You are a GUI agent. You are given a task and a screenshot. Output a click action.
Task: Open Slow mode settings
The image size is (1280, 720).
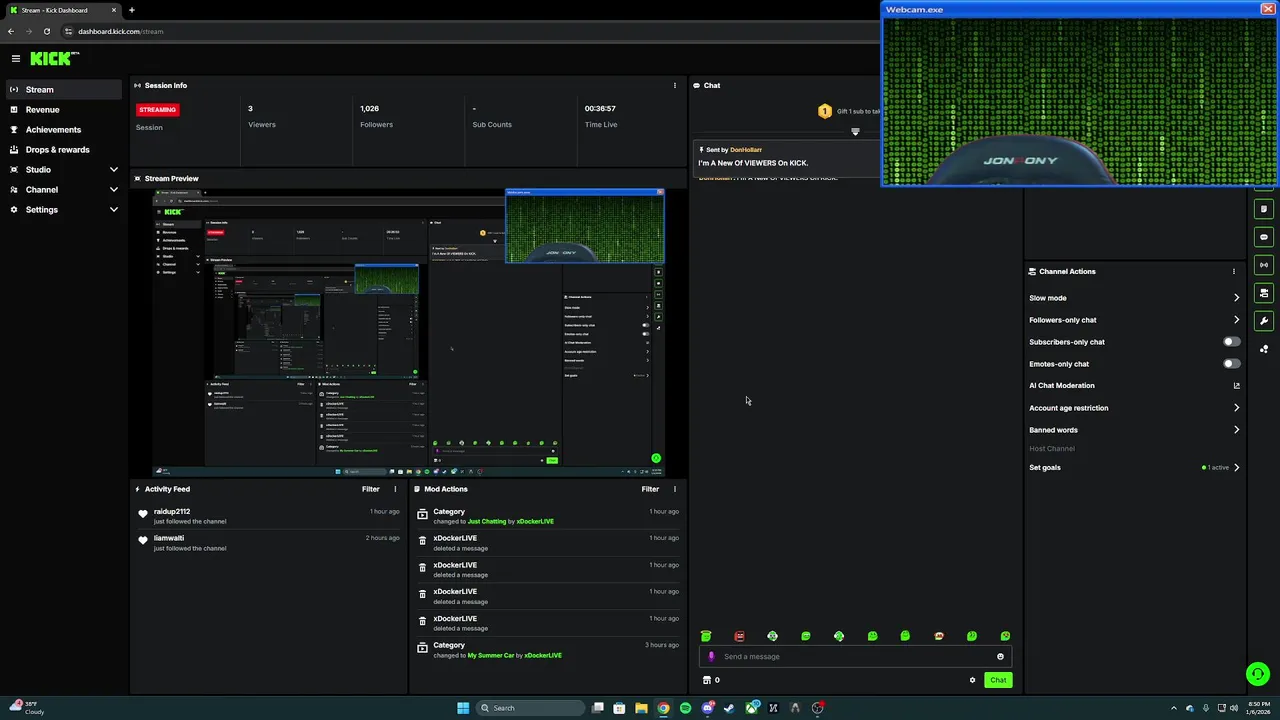[1134, 298]
